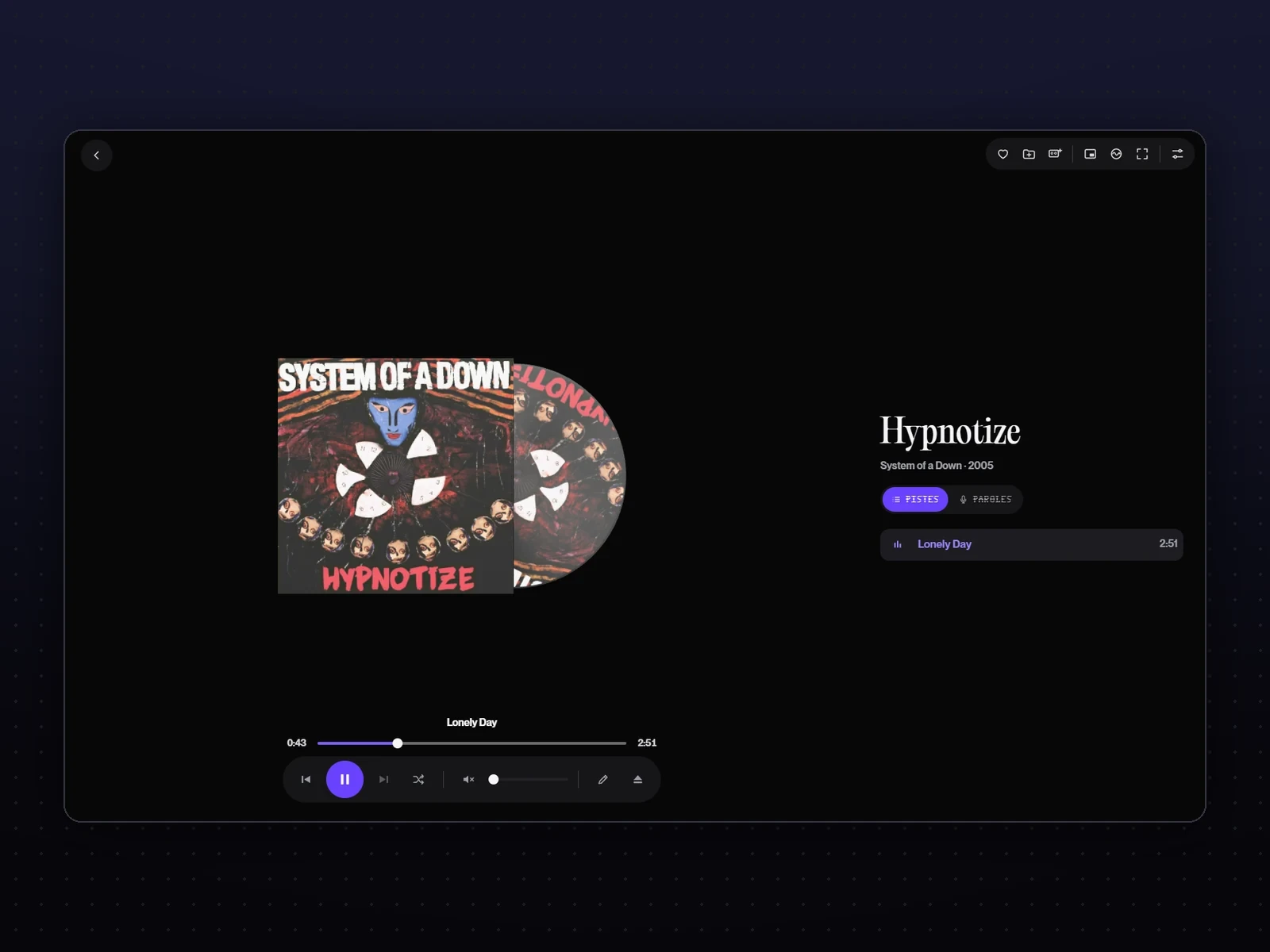Go back with the chevron button
The height and width of the screenshot is (952, 1270).
[x=97, y=155]
